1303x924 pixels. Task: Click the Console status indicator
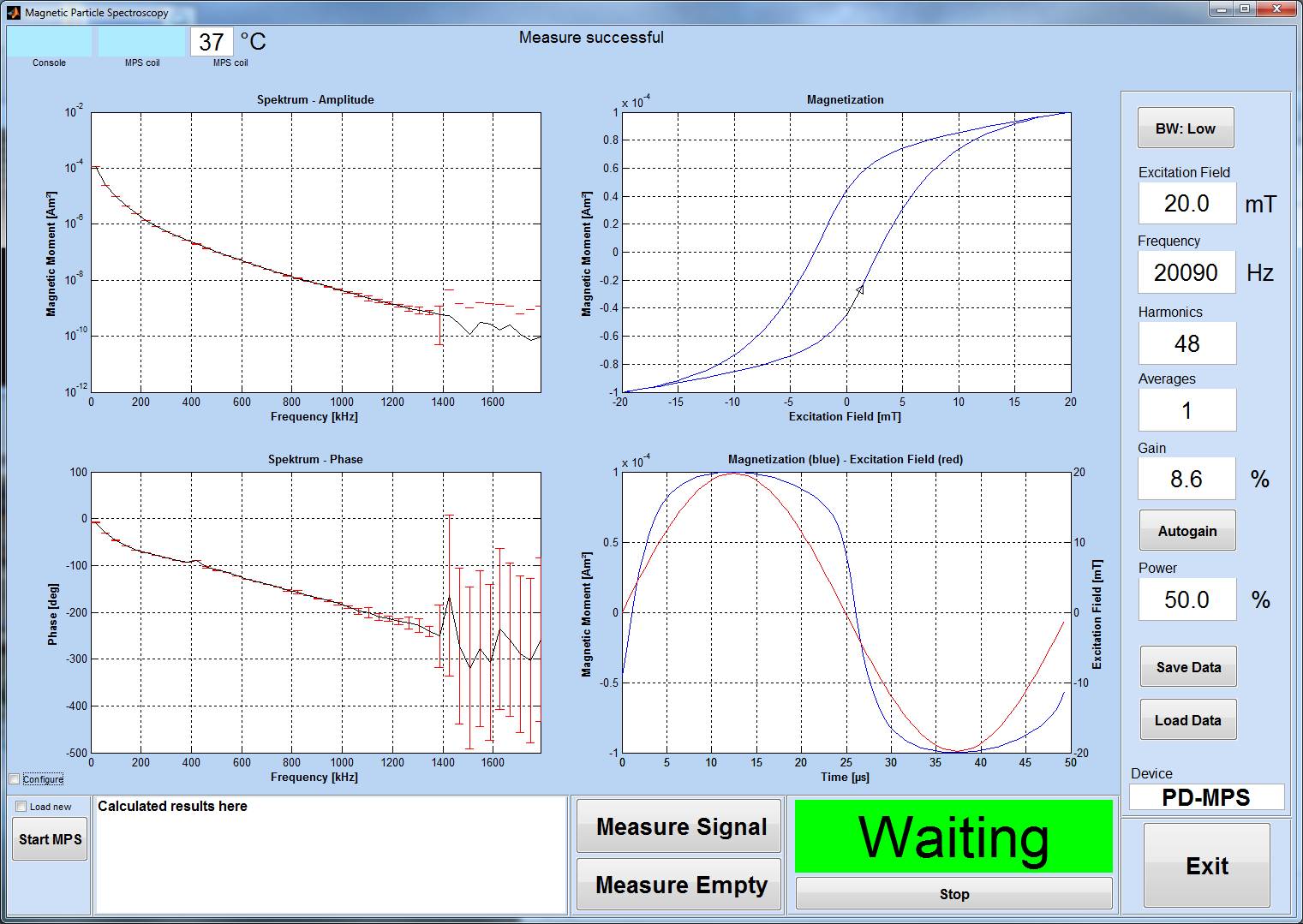[49, 39]
